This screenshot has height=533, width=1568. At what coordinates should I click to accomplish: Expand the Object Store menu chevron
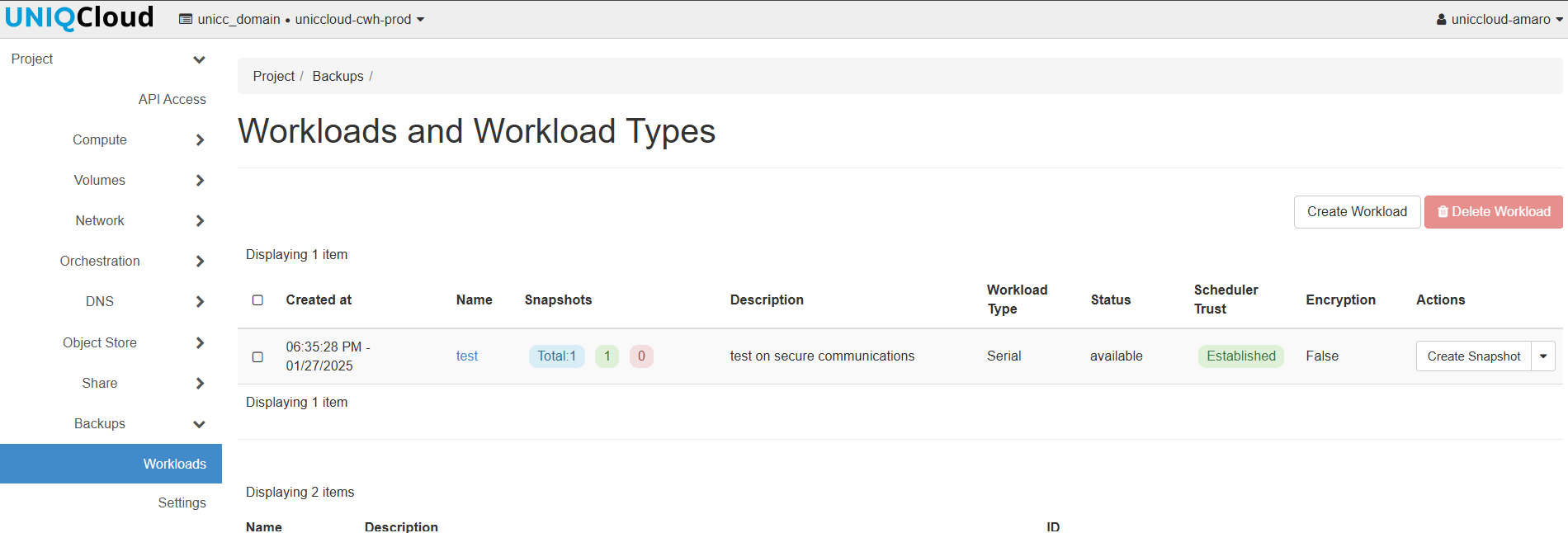click(200, 343)
